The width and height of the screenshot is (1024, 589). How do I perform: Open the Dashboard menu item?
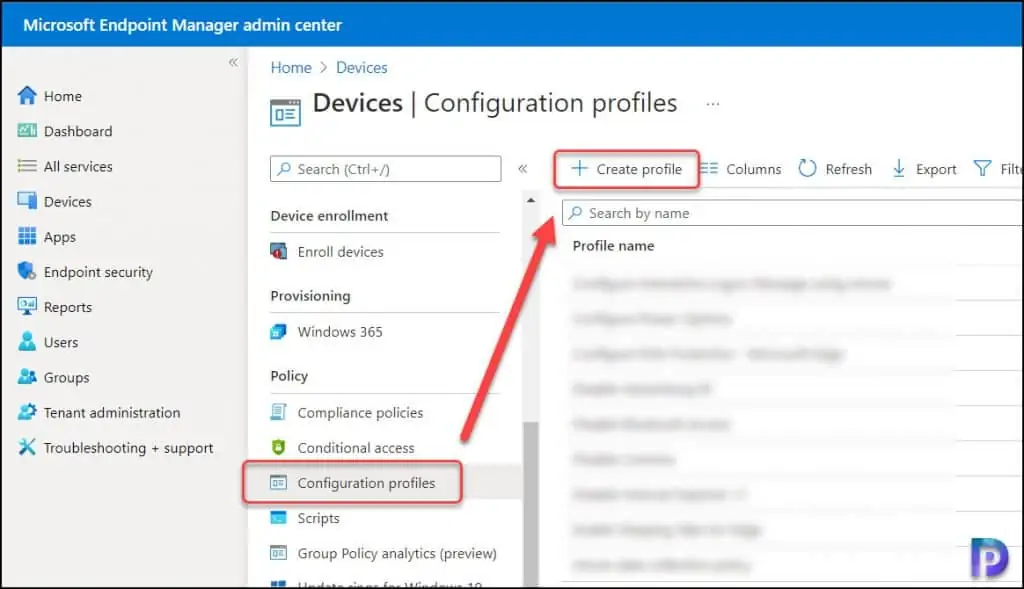(x=78, y=131)
